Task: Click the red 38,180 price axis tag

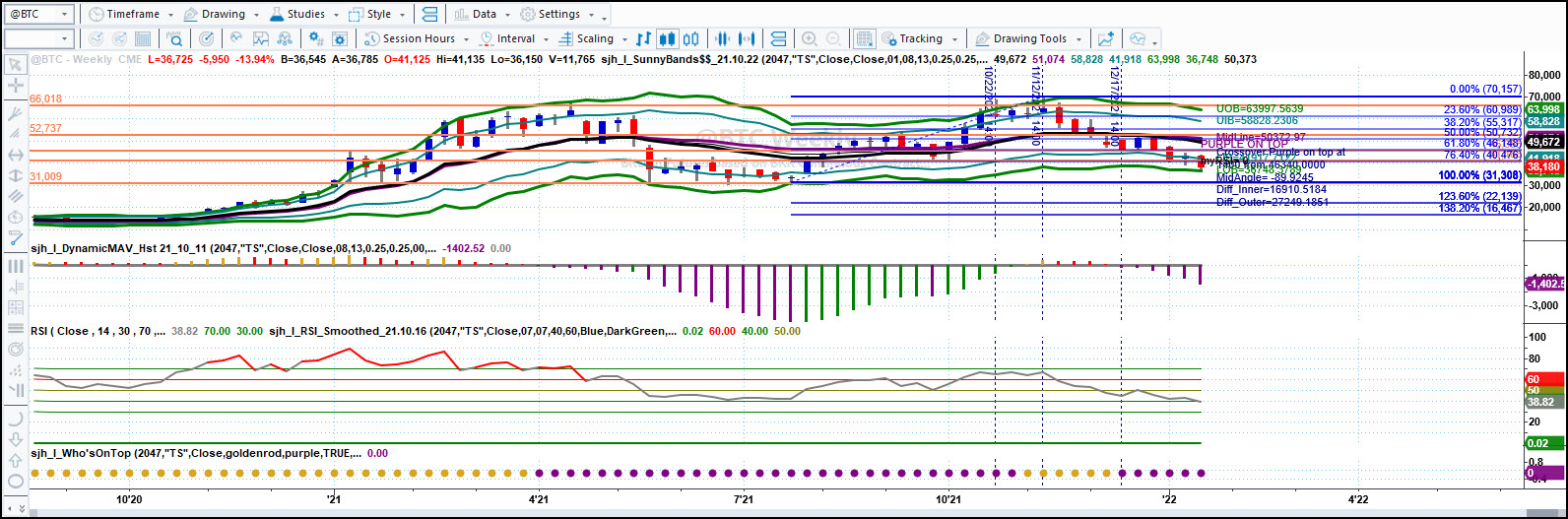Action: [x=1545, y=167]
